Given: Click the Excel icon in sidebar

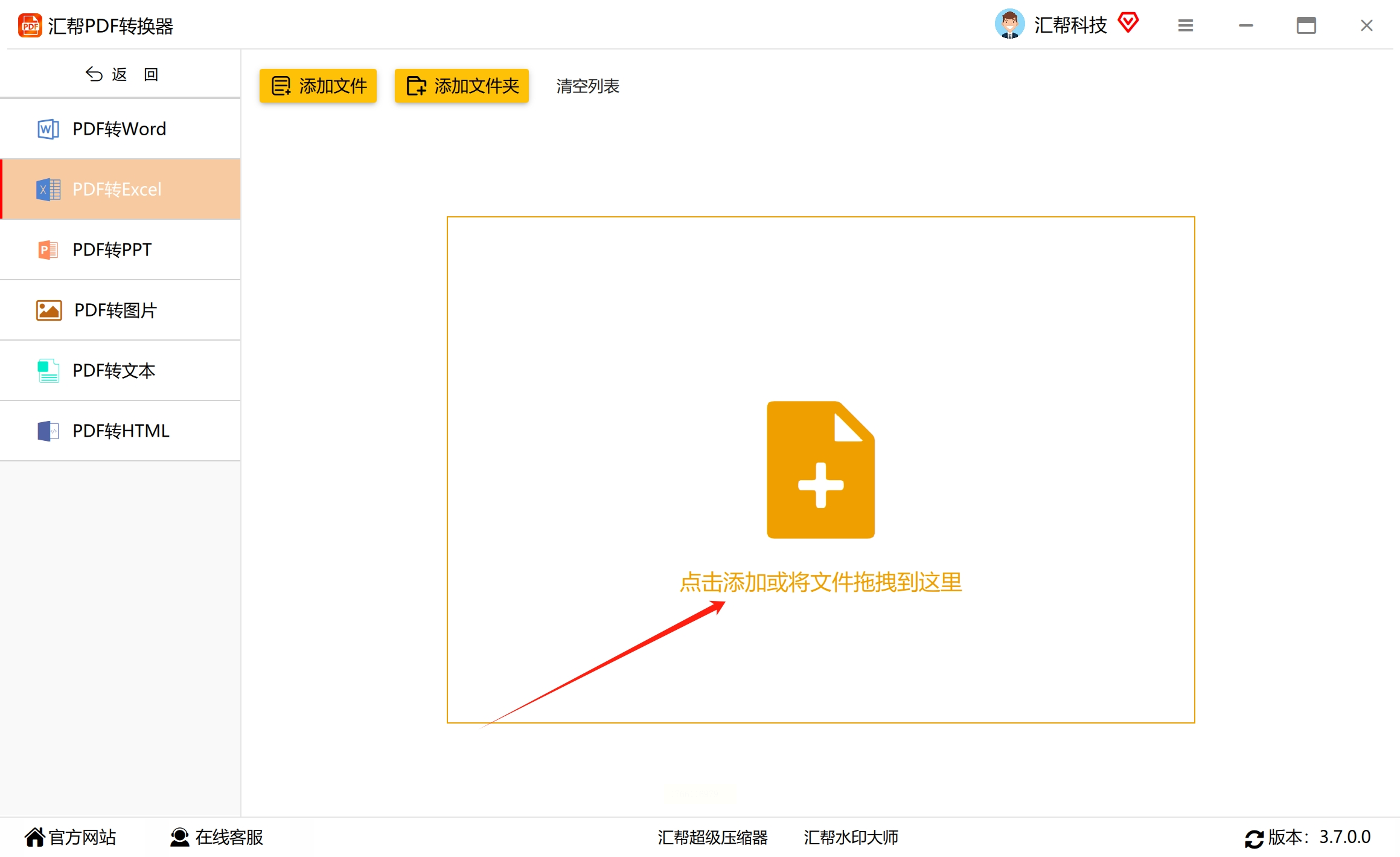Looking at the screenshot, I should (48, 190).
